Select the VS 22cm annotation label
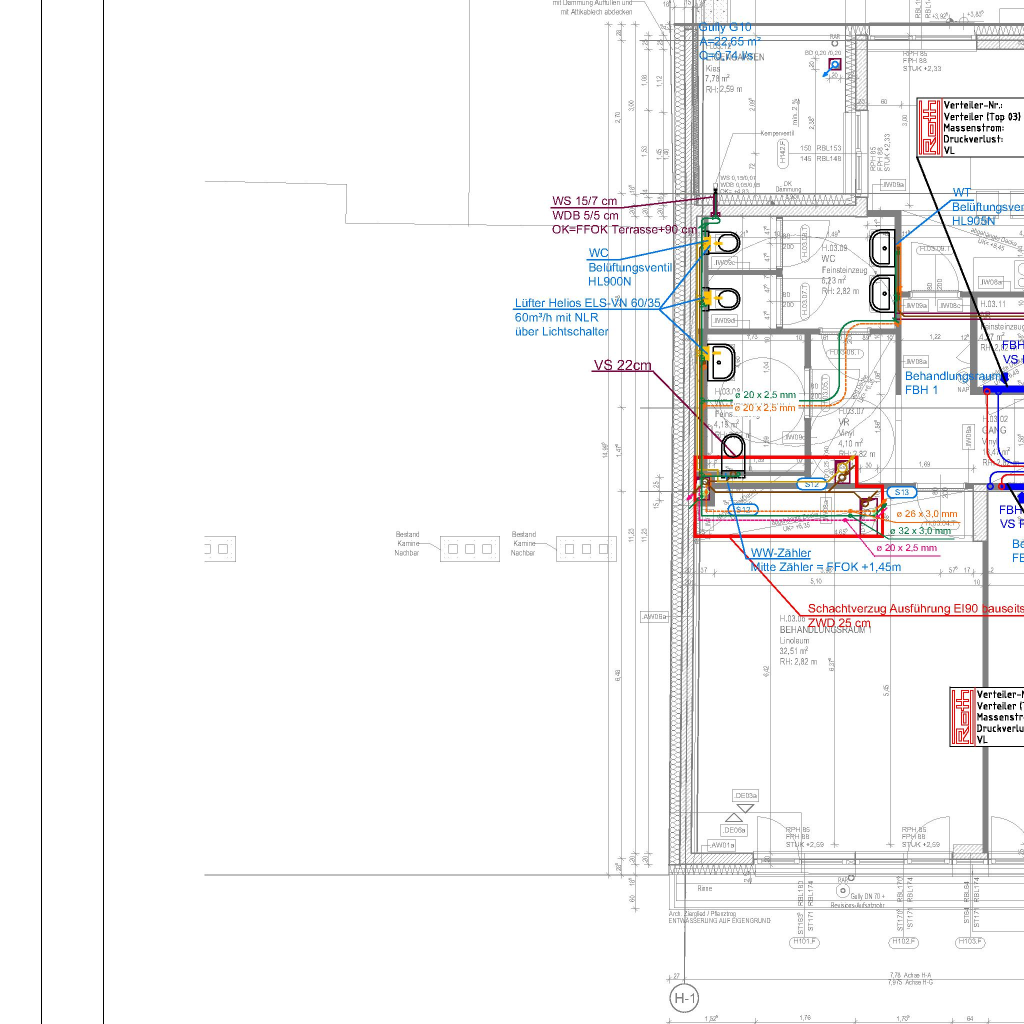 click(621, 366)
